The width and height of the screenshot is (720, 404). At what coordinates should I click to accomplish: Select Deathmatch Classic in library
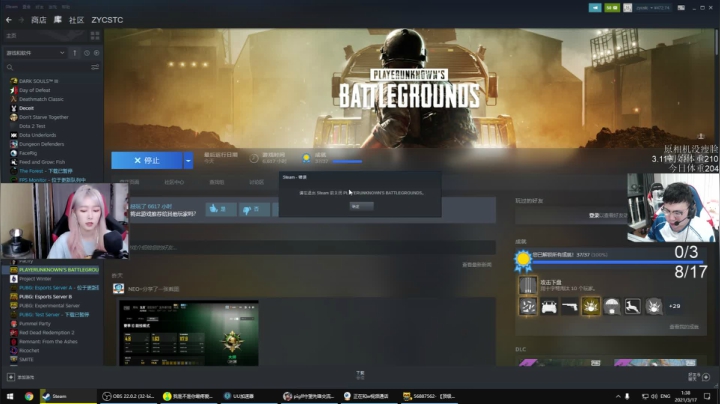(41, 99)
